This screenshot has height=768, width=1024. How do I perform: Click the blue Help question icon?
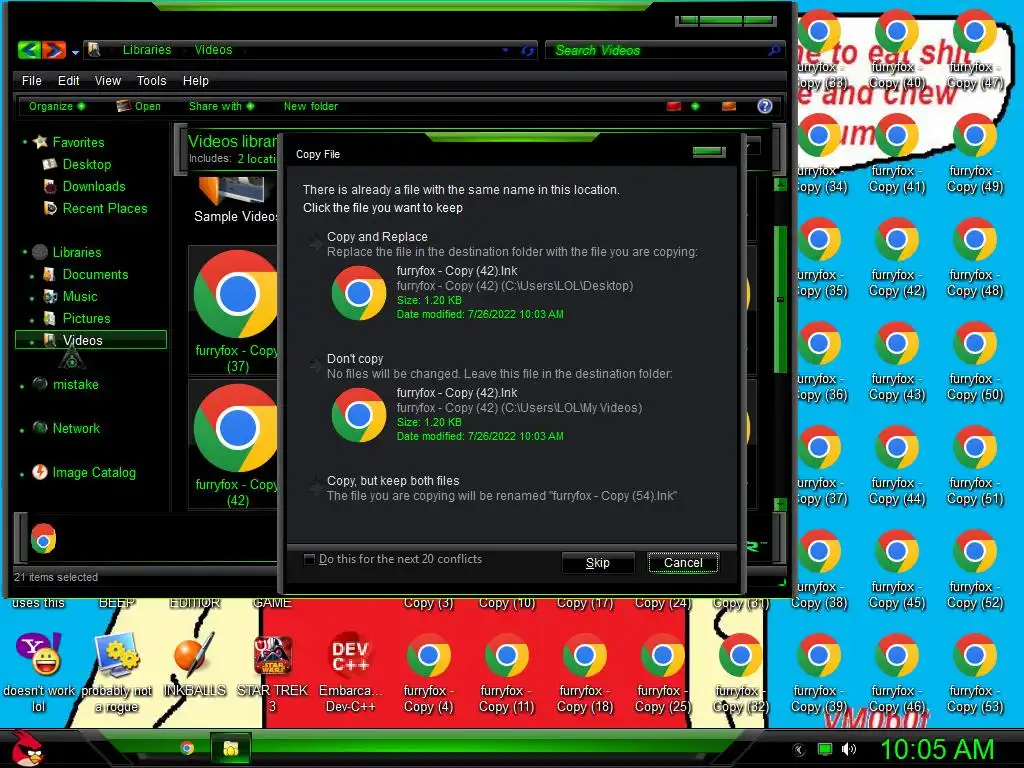[765, 106]
